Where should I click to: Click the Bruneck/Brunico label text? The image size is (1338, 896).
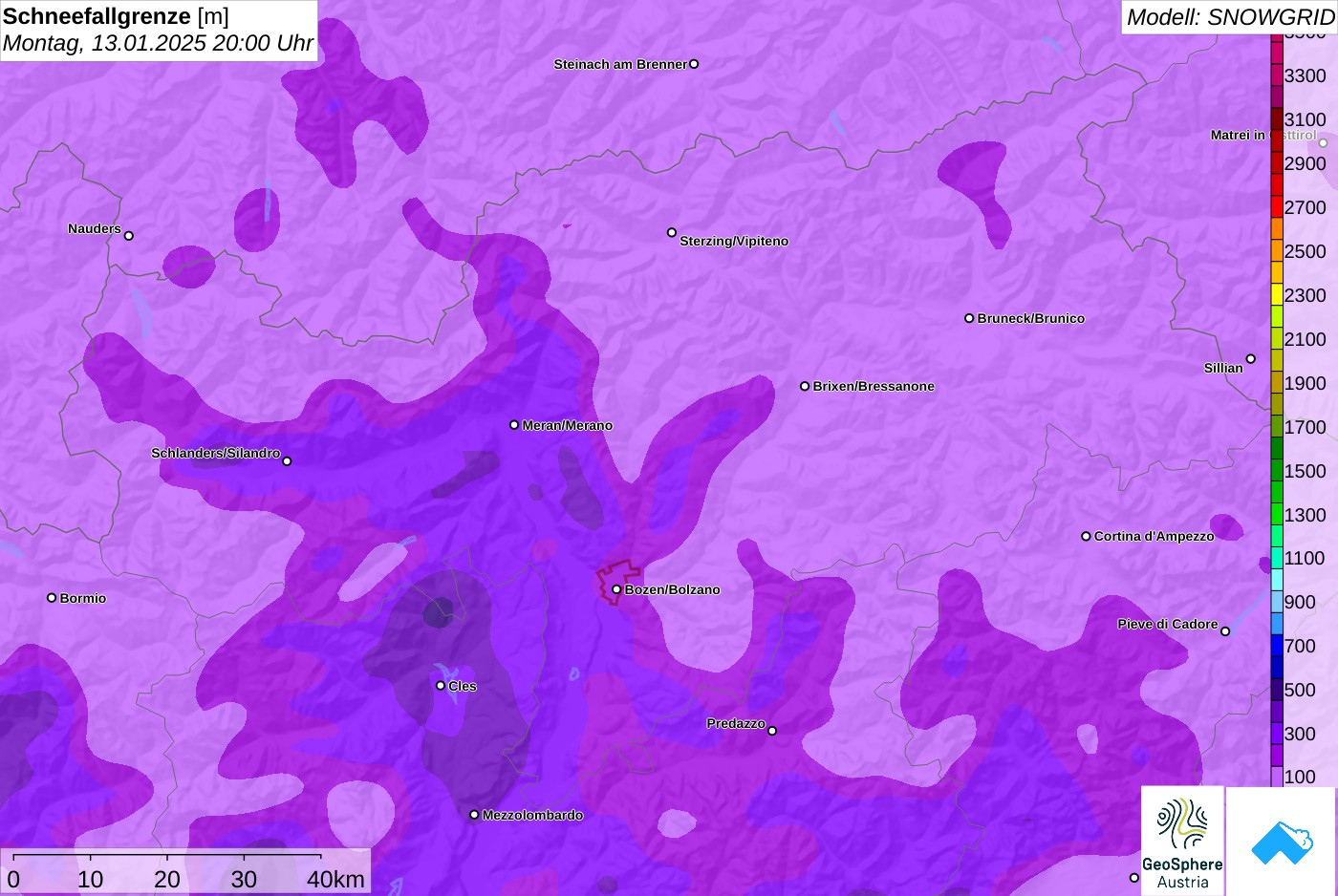pyautogui.click(x=1031, y=318)
